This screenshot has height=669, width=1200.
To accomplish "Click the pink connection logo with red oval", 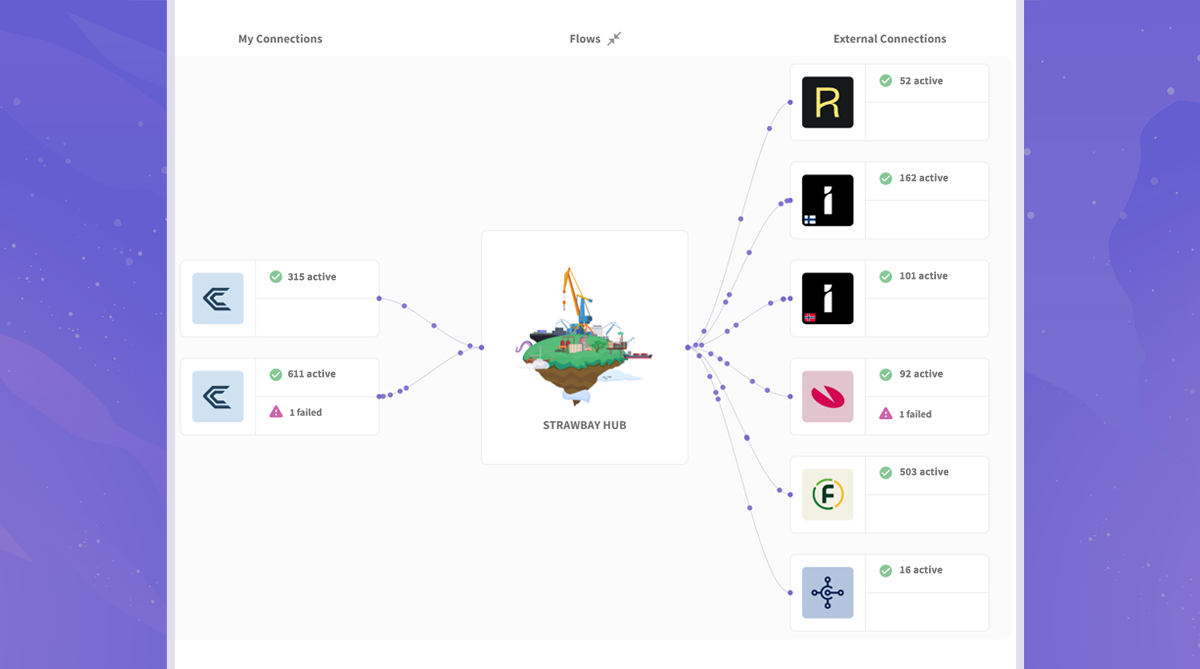I will tap(827, 396).
